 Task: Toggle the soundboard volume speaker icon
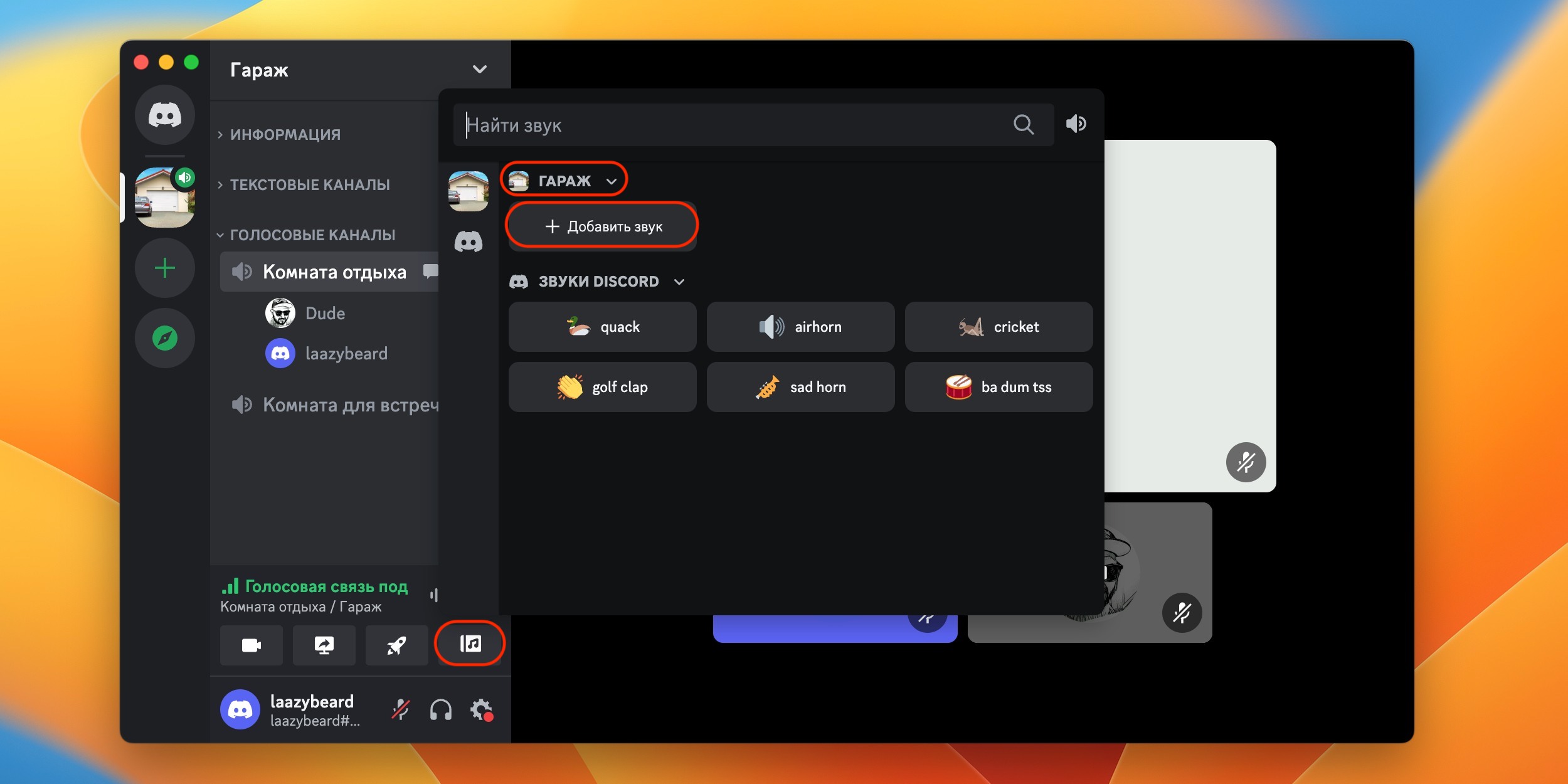tap(1076, 124)
